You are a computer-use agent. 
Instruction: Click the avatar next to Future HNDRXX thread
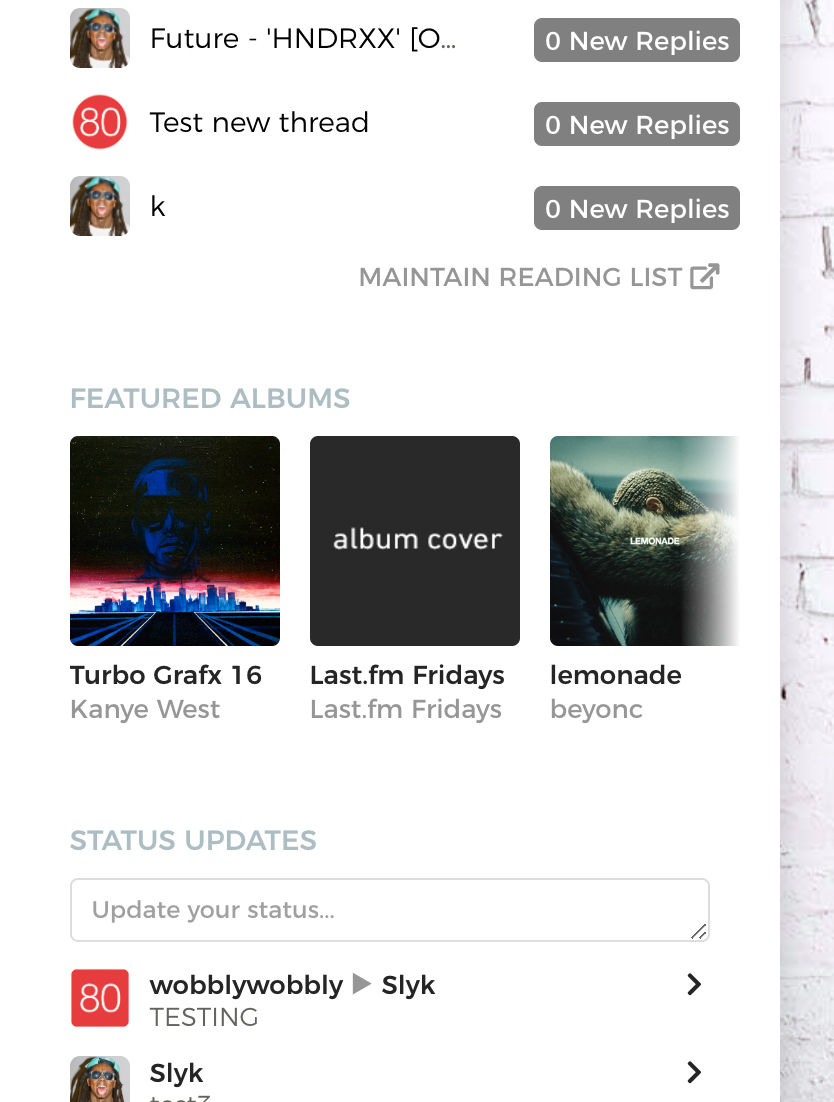click(100, 38)
